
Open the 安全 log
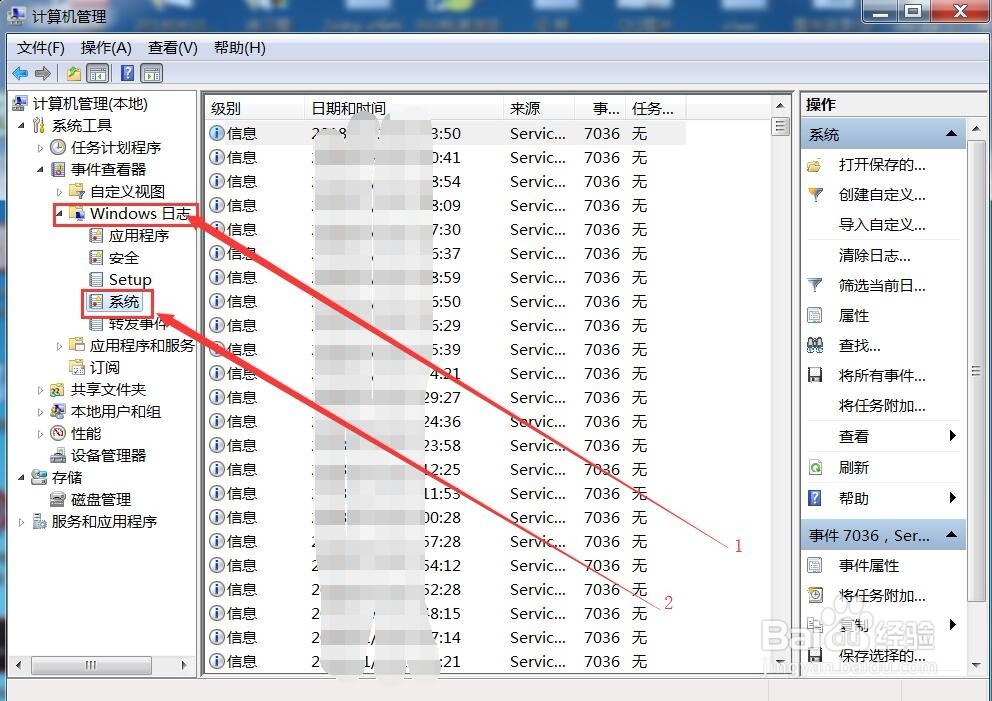[123, 257]
